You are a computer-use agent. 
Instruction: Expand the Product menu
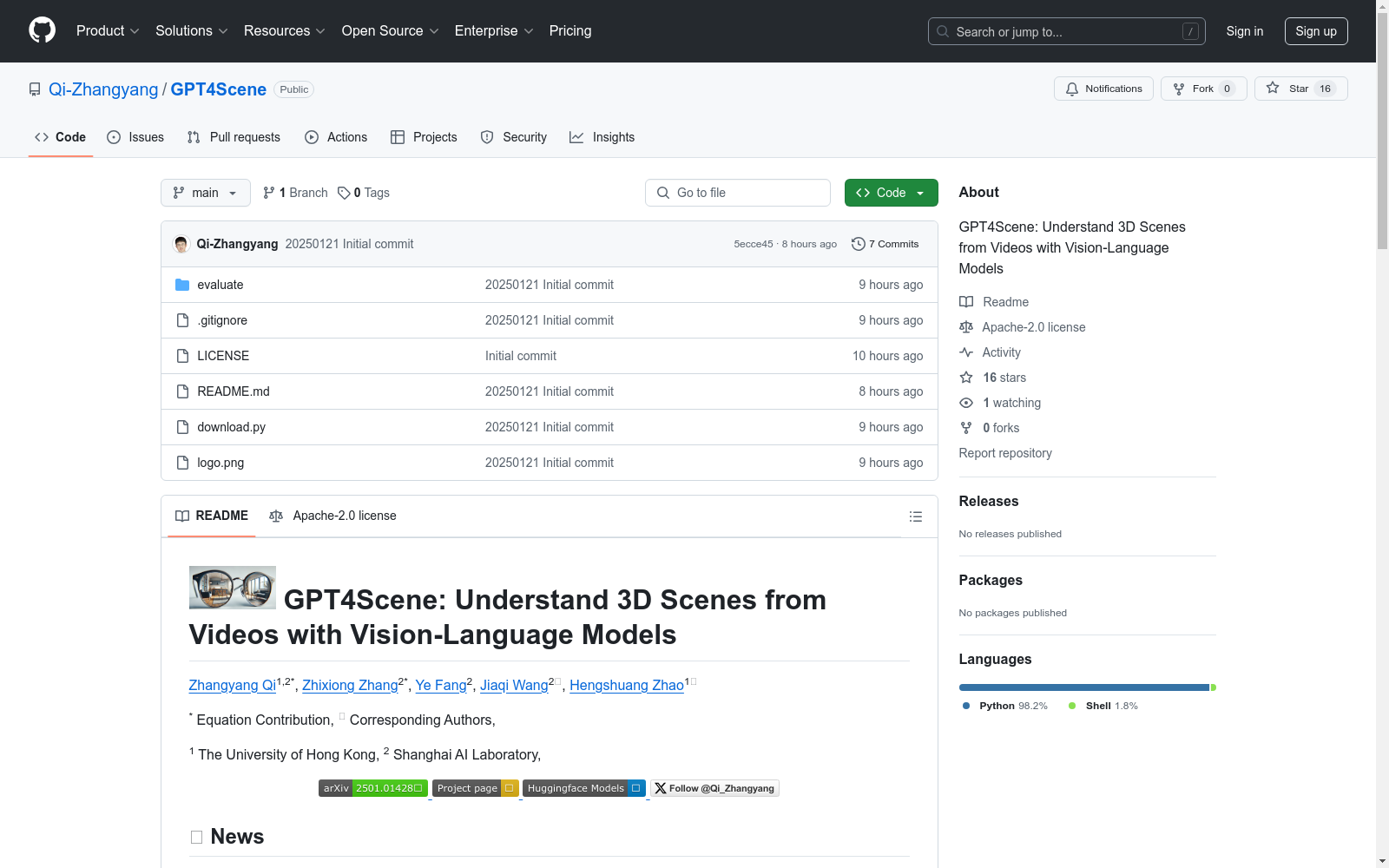point(108,31)
